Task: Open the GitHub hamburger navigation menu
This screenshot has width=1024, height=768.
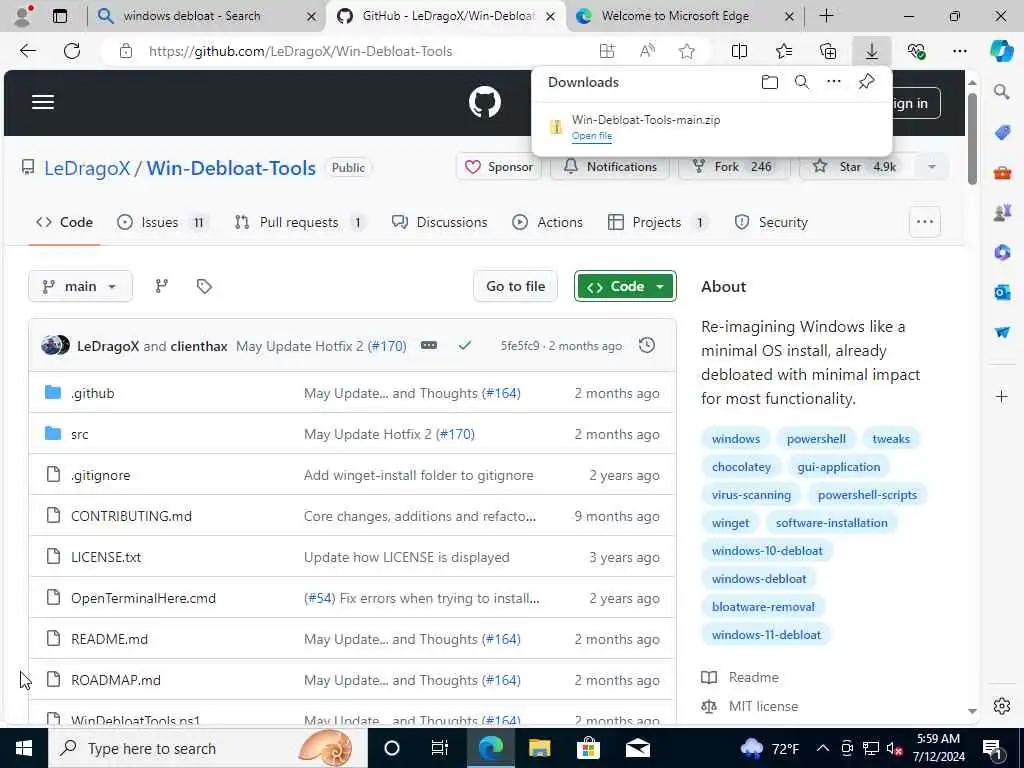Action: pos(43,103)
